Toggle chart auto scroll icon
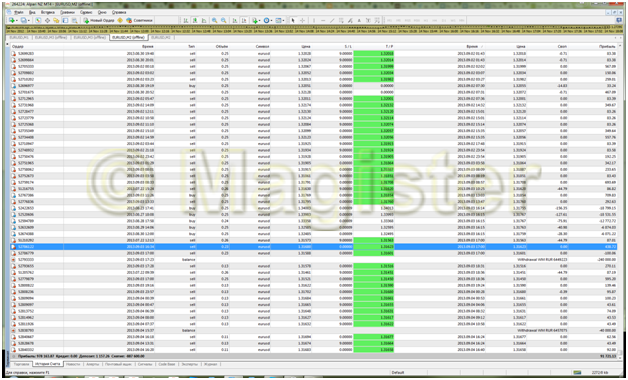 tap(235, 20)
